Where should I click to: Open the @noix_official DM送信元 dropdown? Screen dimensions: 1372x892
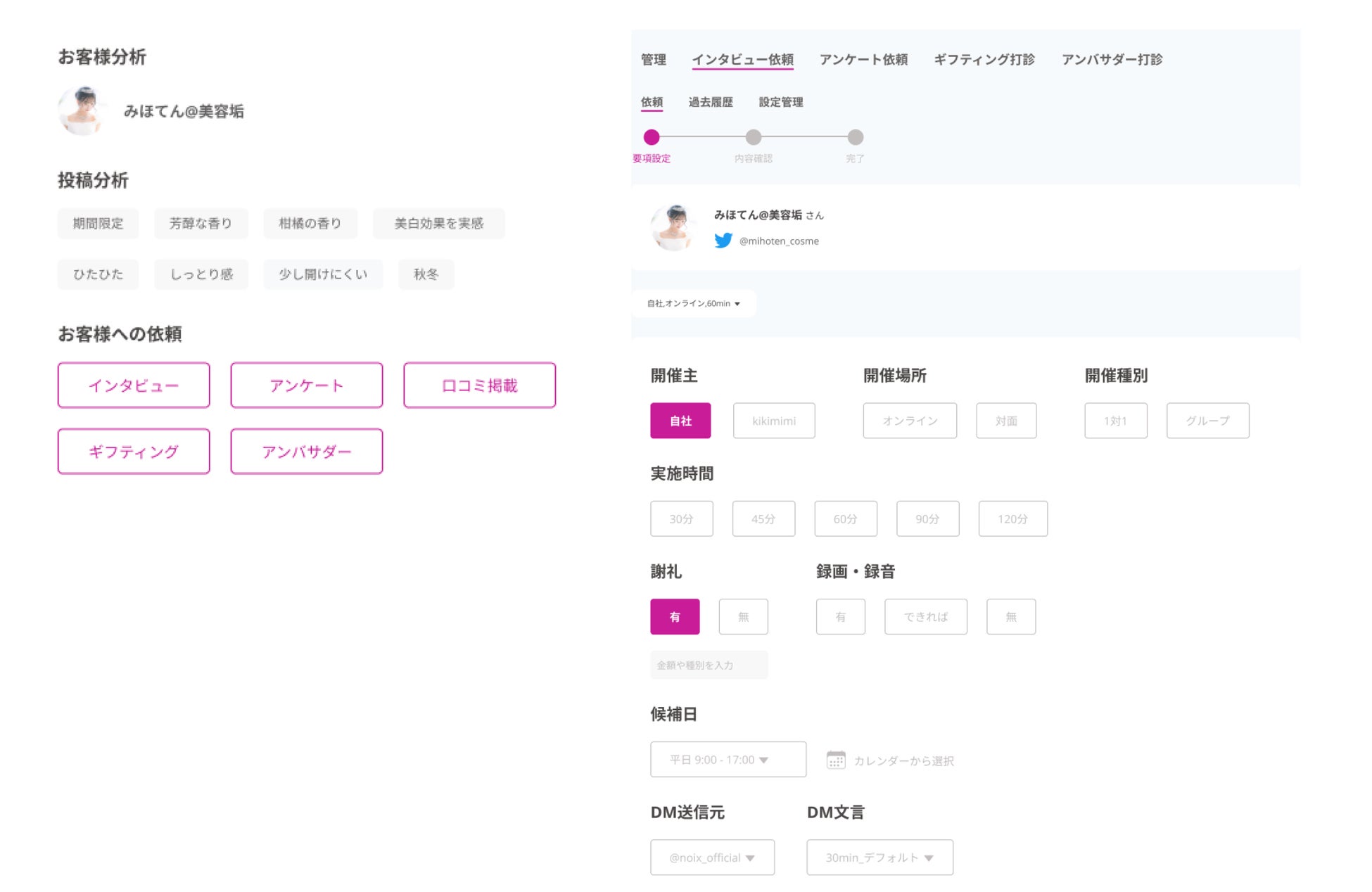pyautogui.click(x=711, y=857)
